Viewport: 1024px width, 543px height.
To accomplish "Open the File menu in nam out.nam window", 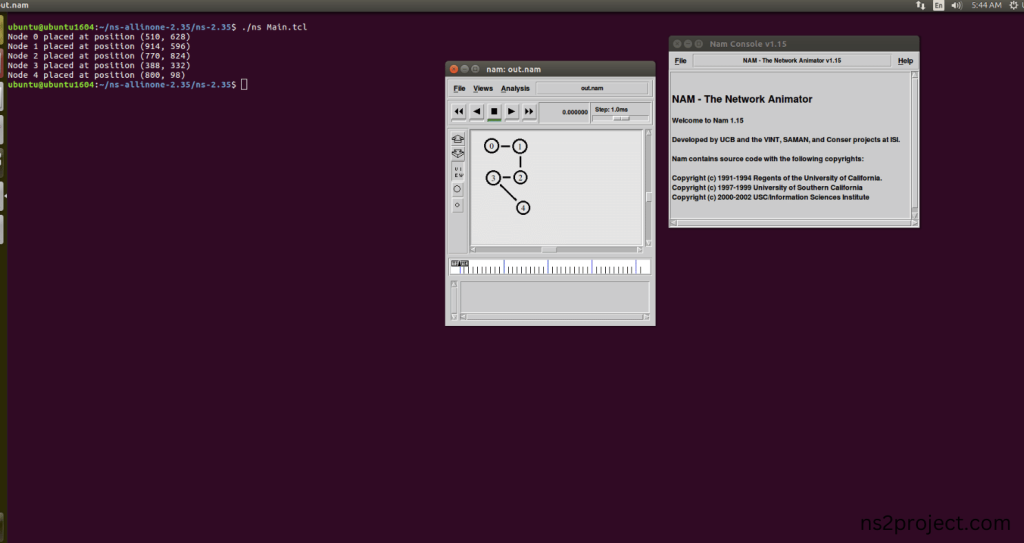I will pos(459,88).
